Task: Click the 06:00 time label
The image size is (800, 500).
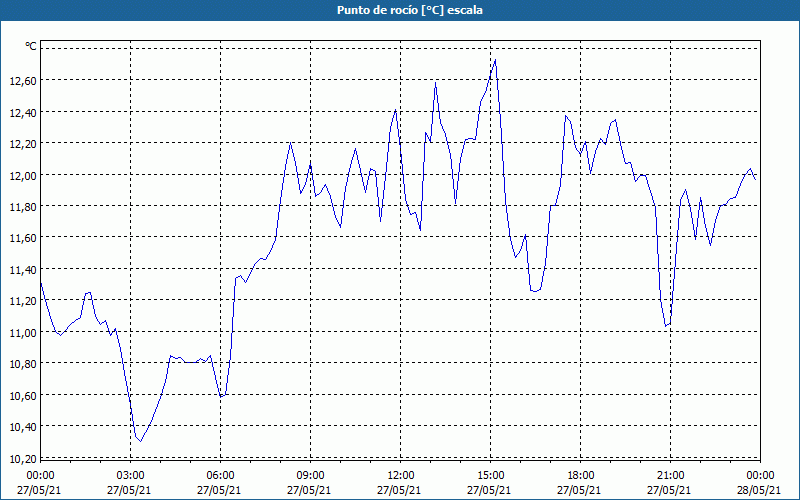Action: 220,476
